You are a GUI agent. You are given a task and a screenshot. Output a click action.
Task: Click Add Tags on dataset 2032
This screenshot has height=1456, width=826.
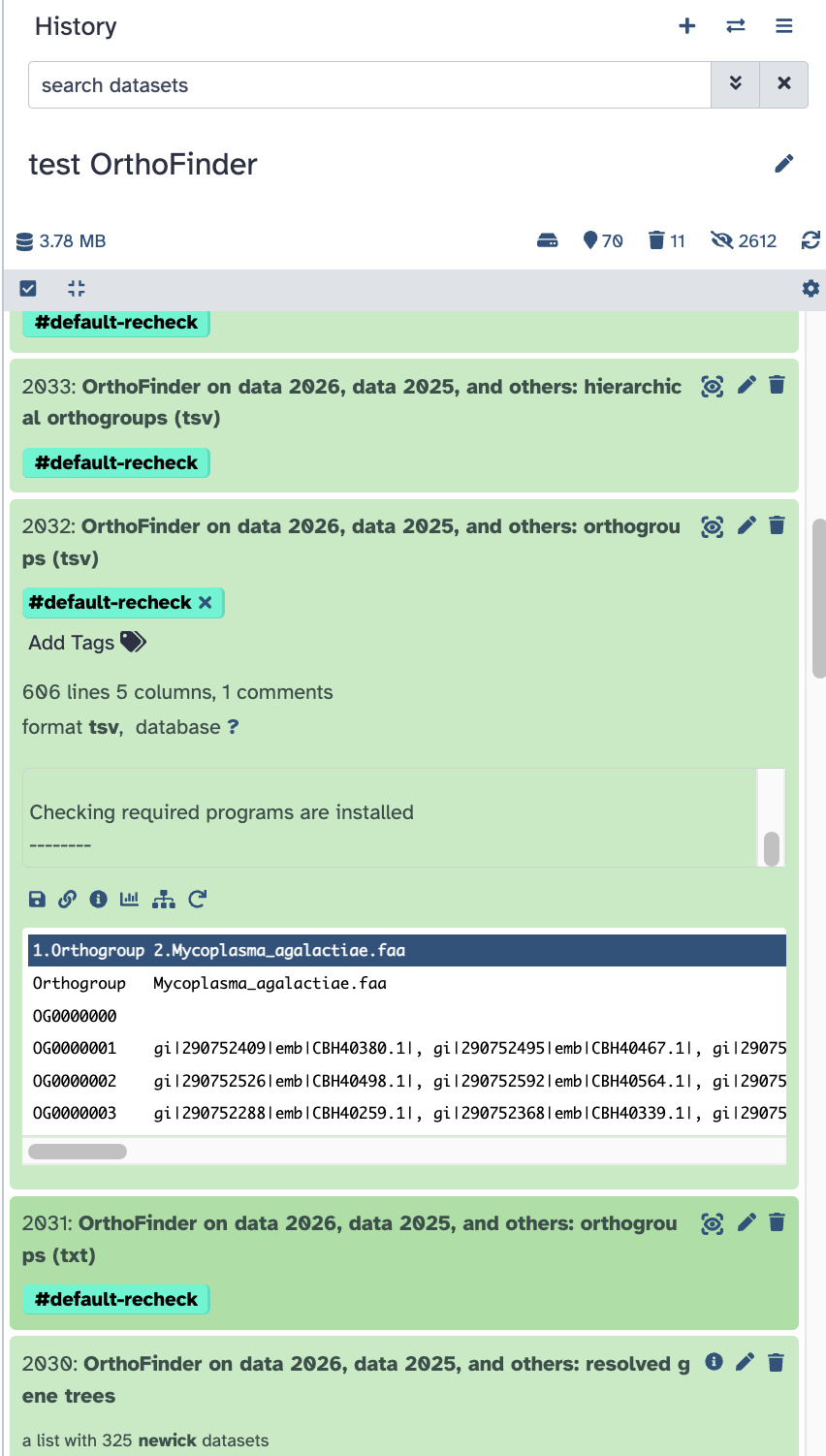[87, 643]
